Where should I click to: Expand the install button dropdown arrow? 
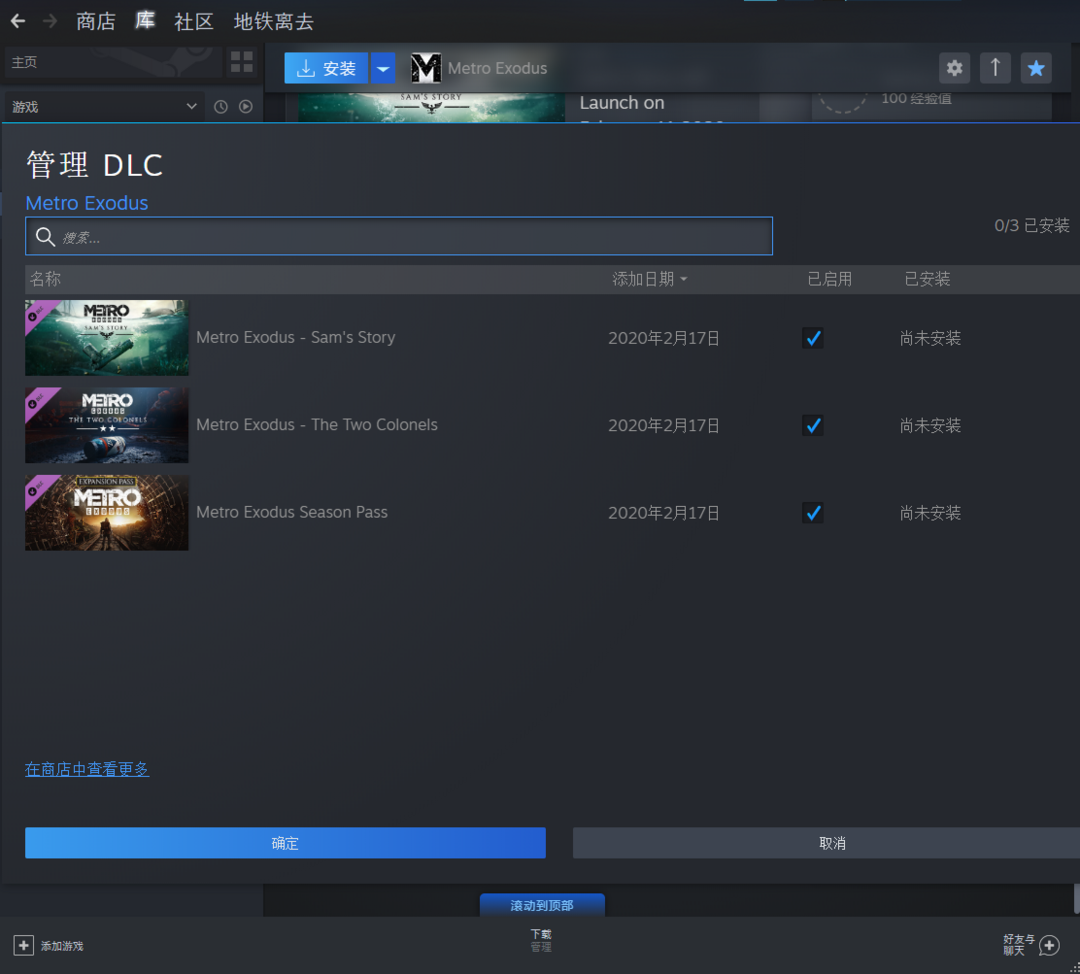(x=383, y=68)
